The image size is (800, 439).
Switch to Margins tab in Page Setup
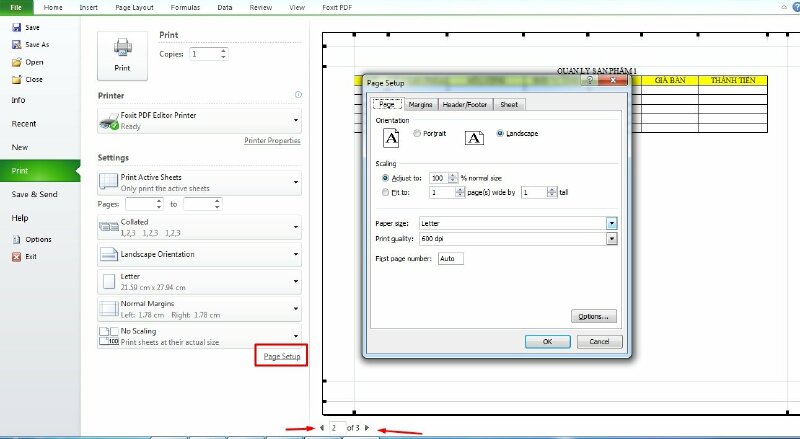(x=420, y=104)
